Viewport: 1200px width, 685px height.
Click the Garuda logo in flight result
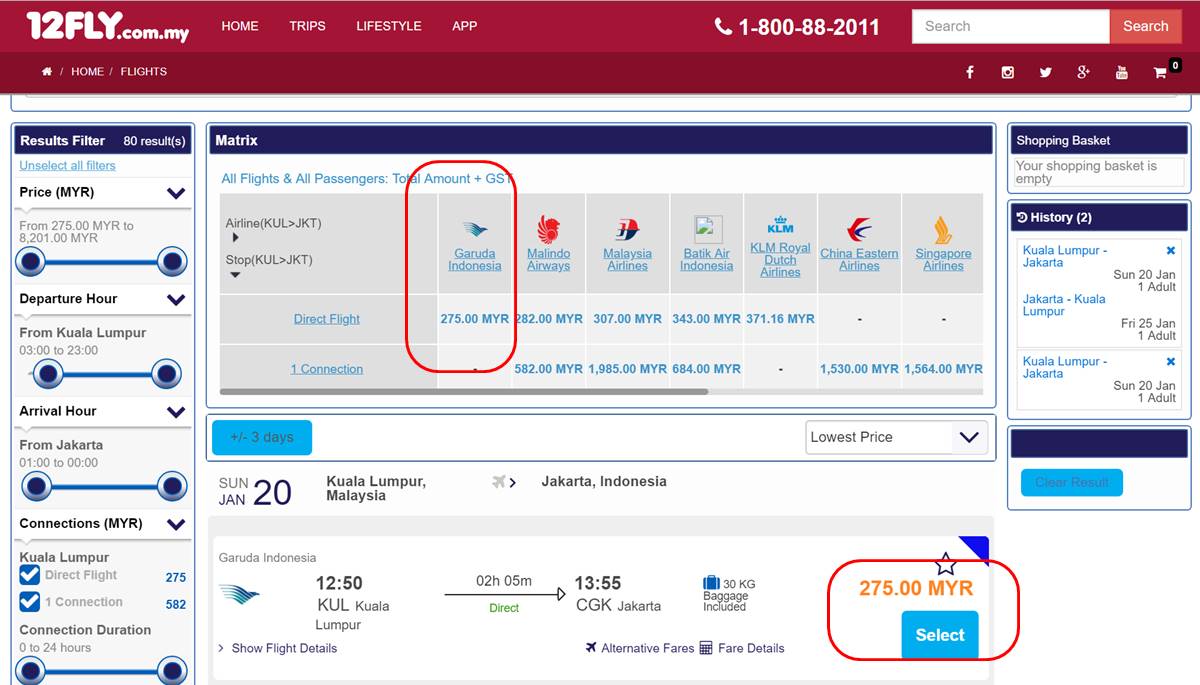[239, 596]
